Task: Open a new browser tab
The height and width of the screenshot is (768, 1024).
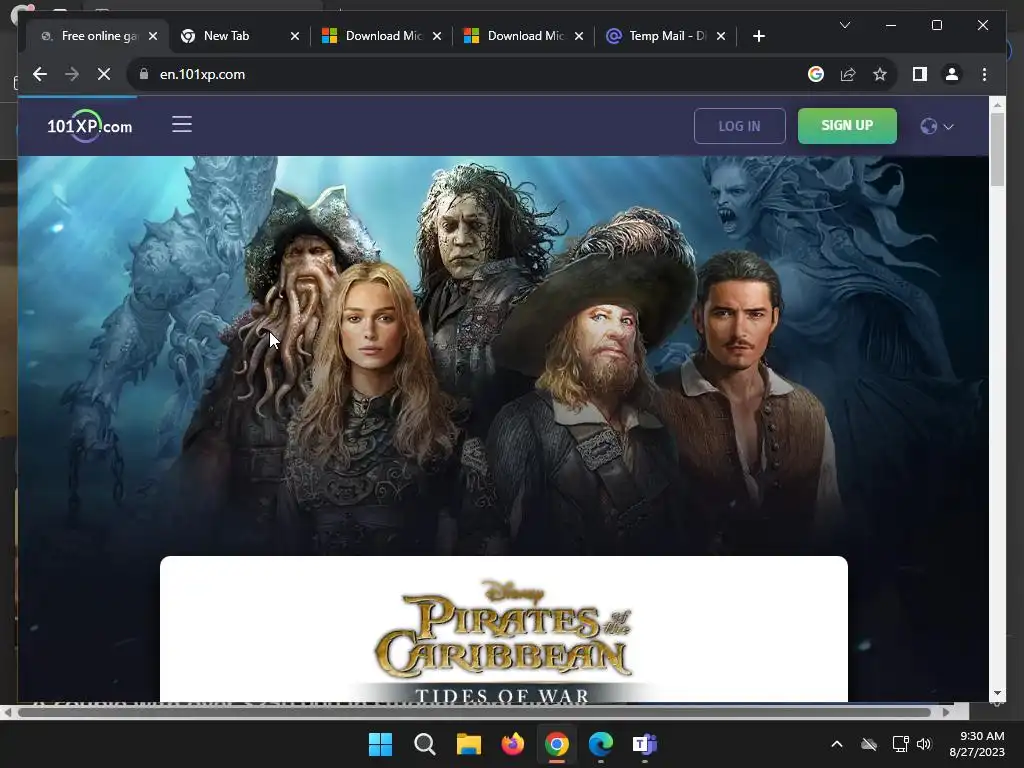Action: (758, 36)
